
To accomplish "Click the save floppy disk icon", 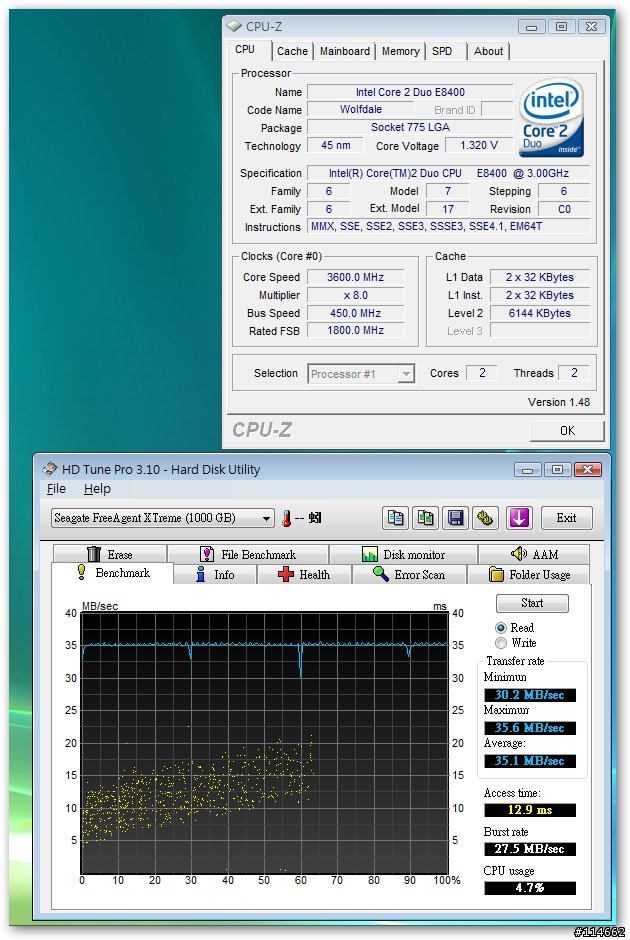I will (456, 518).
